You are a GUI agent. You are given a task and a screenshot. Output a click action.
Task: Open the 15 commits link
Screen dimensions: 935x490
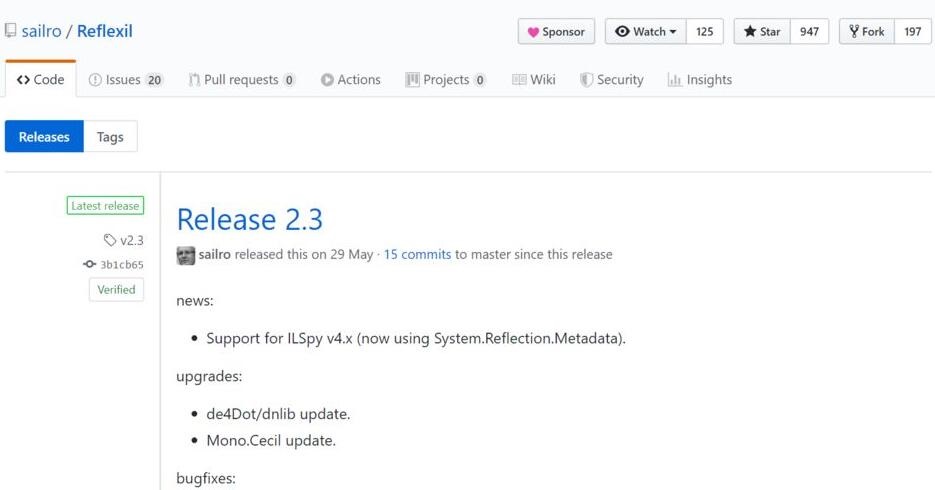click(417, 255)
